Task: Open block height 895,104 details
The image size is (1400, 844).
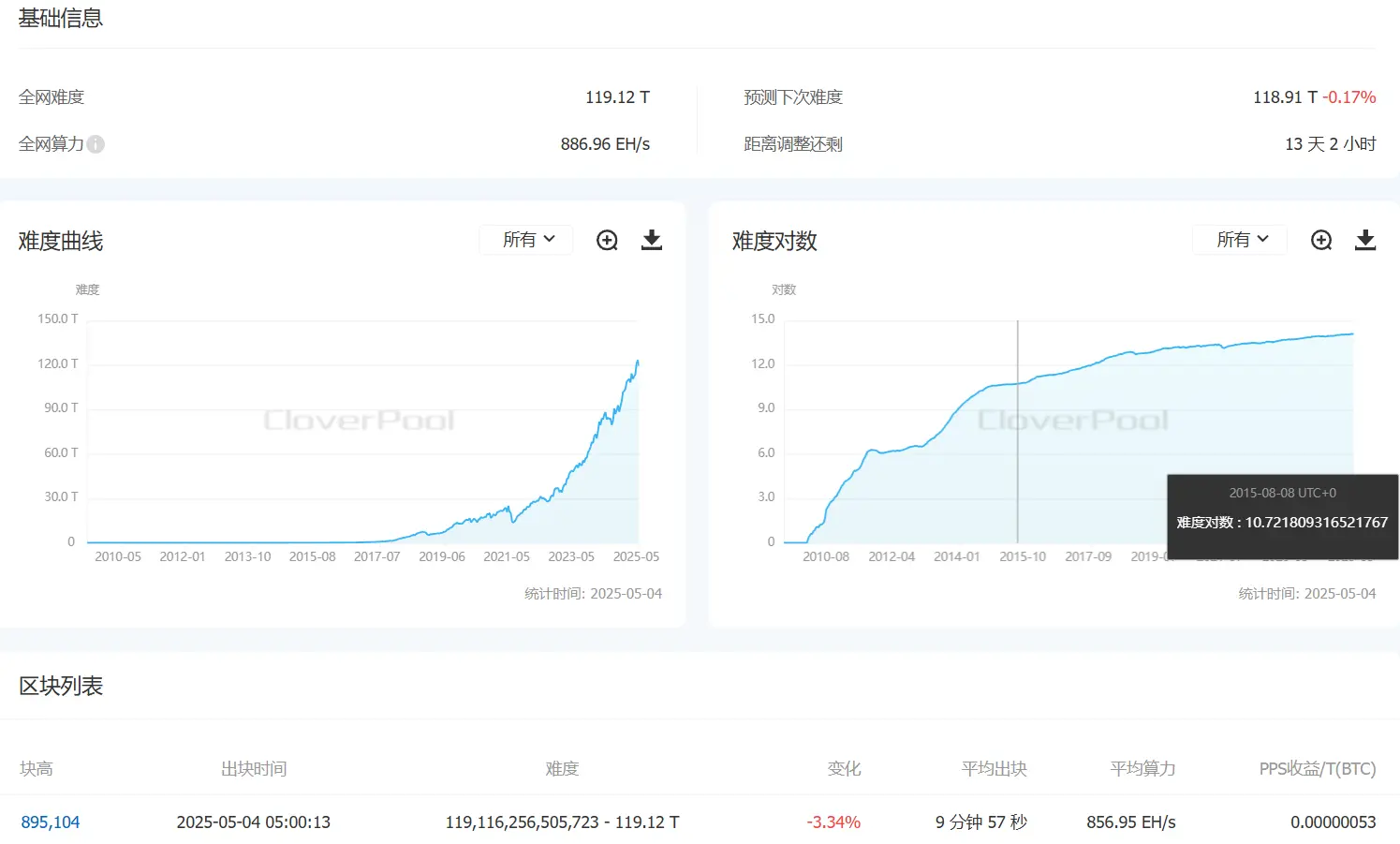Action: click(49, 822)
